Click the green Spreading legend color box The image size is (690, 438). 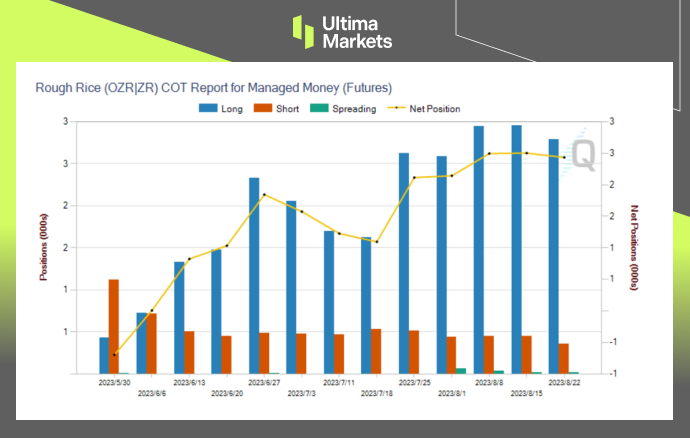tap(319, 108)
